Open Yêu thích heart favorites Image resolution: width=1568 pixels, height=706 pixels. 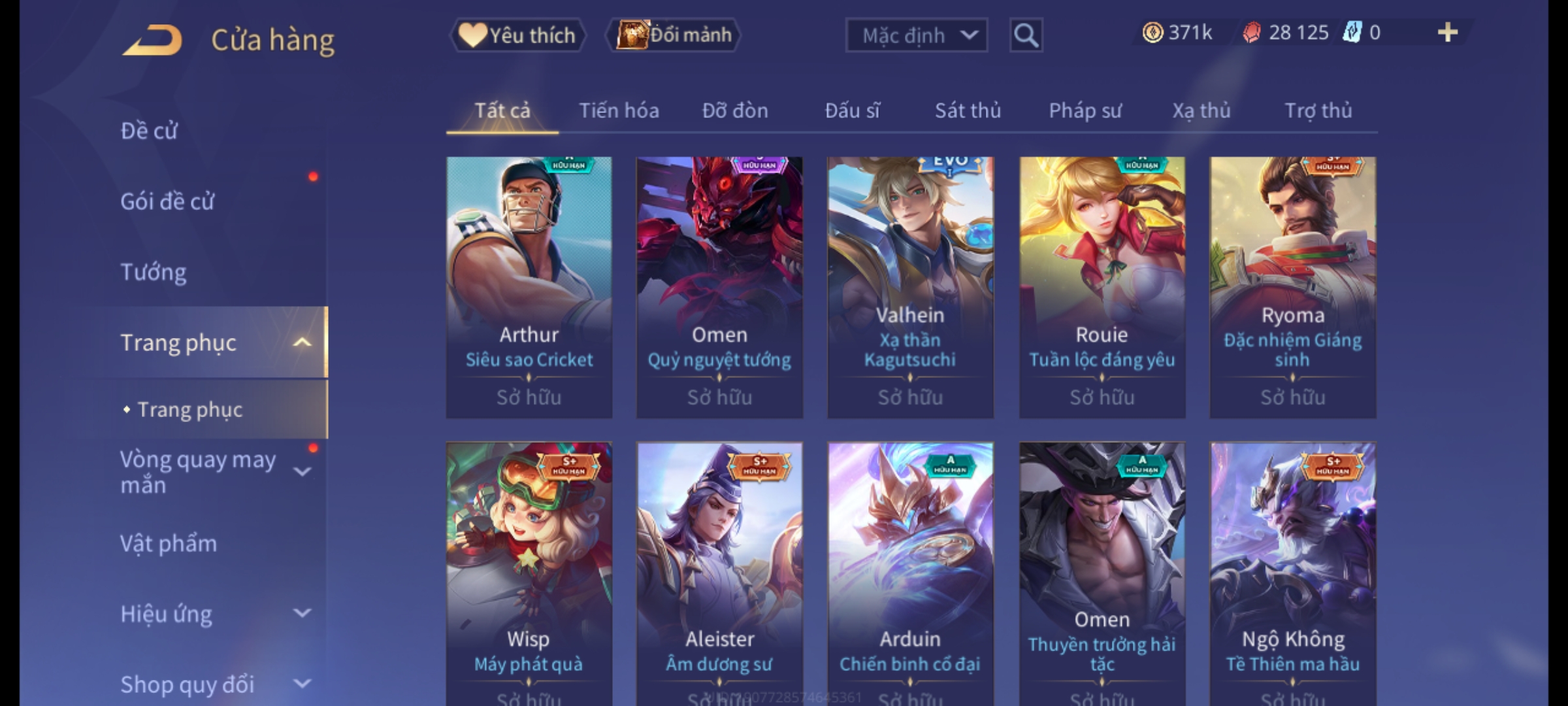[517, 35]
